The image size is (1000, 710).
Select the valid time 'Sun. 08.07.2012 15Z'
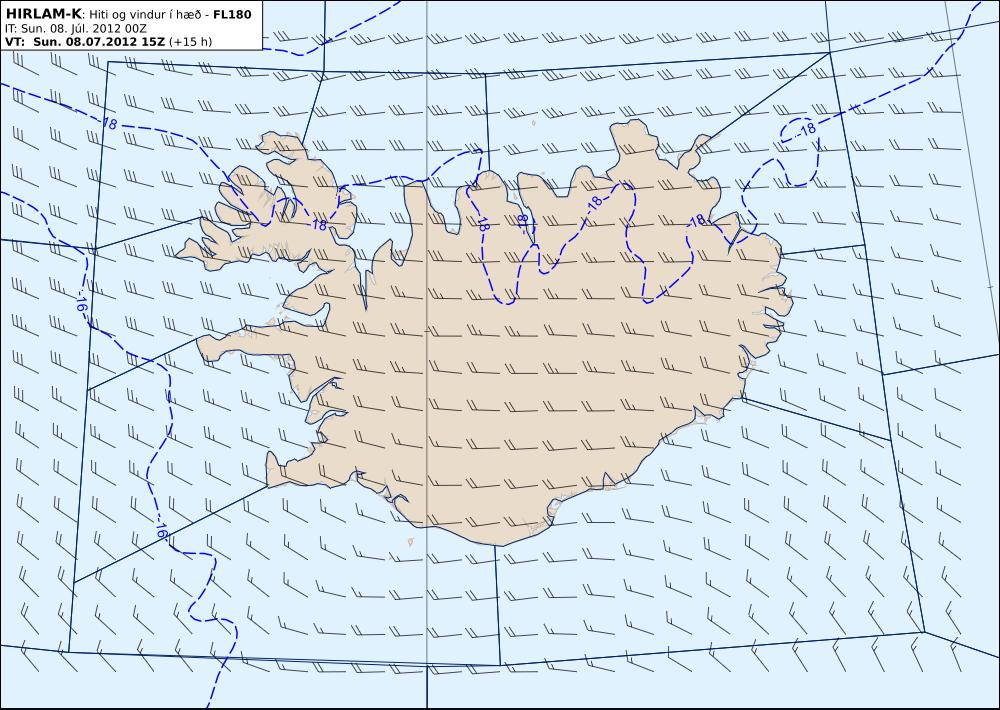coord(99,42)
